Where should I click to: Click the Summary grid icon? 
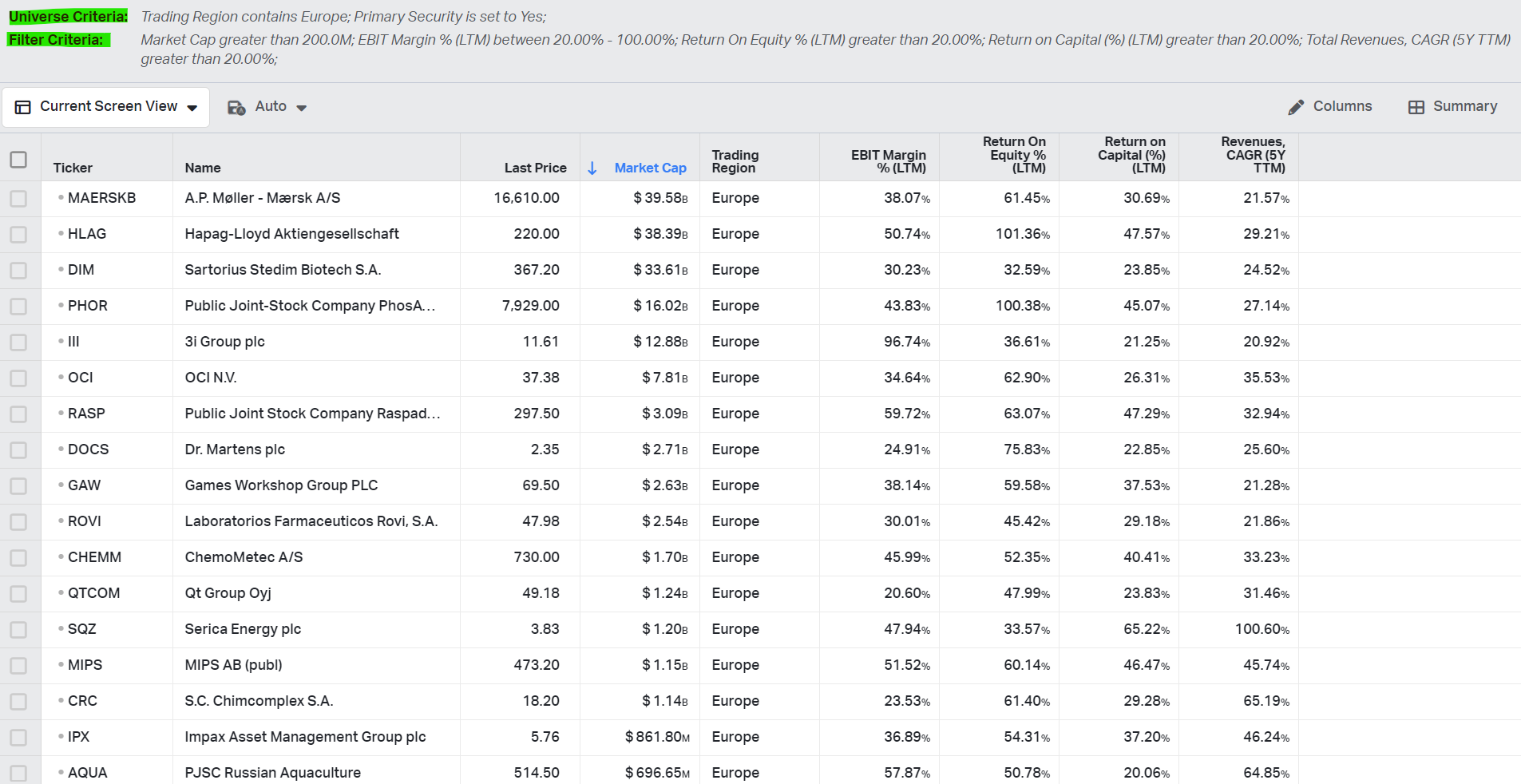click(x=1416, y=107)
